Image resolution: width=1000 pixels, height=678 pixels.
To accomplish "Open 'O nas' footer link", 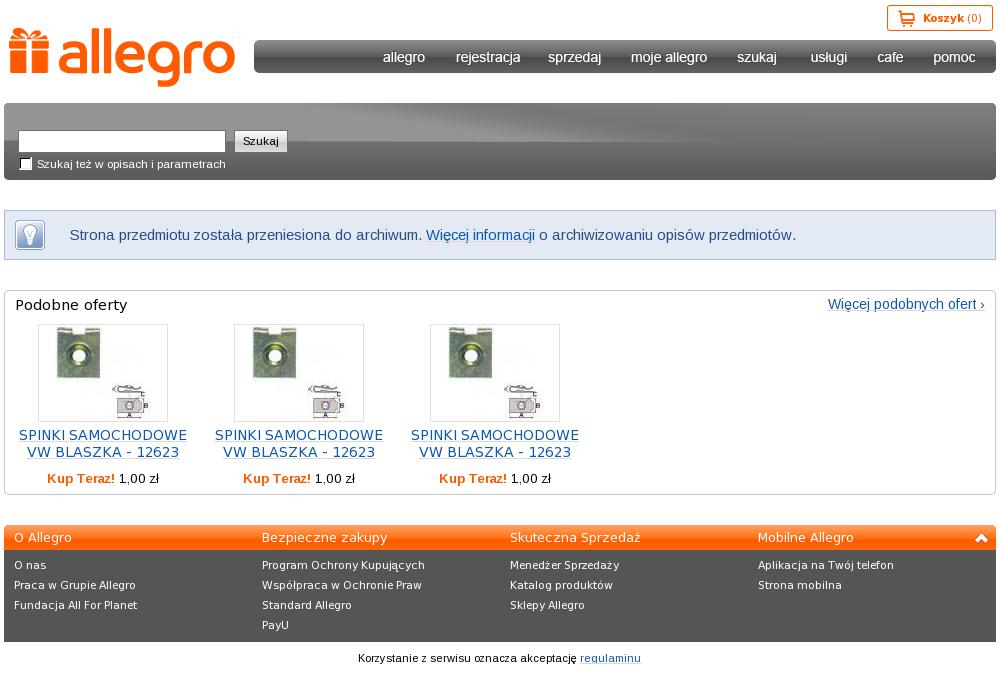I will tap(30, 565).
